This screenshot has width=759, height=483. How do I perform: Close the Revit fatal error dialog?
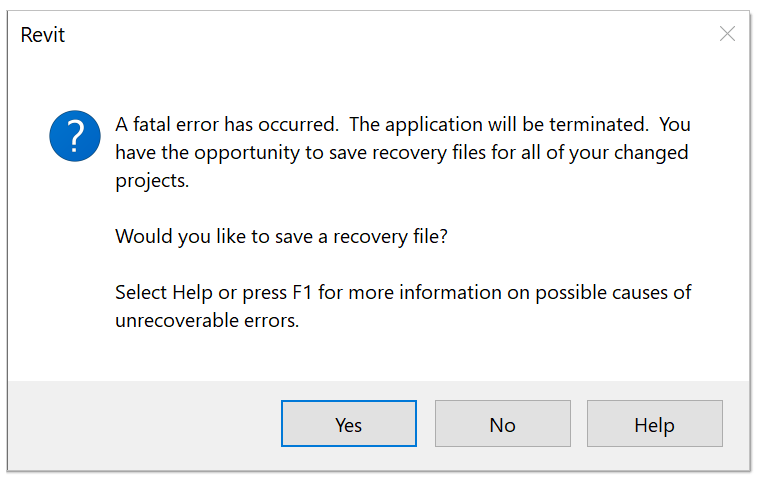pyautogui.click(x=727, y=34)
